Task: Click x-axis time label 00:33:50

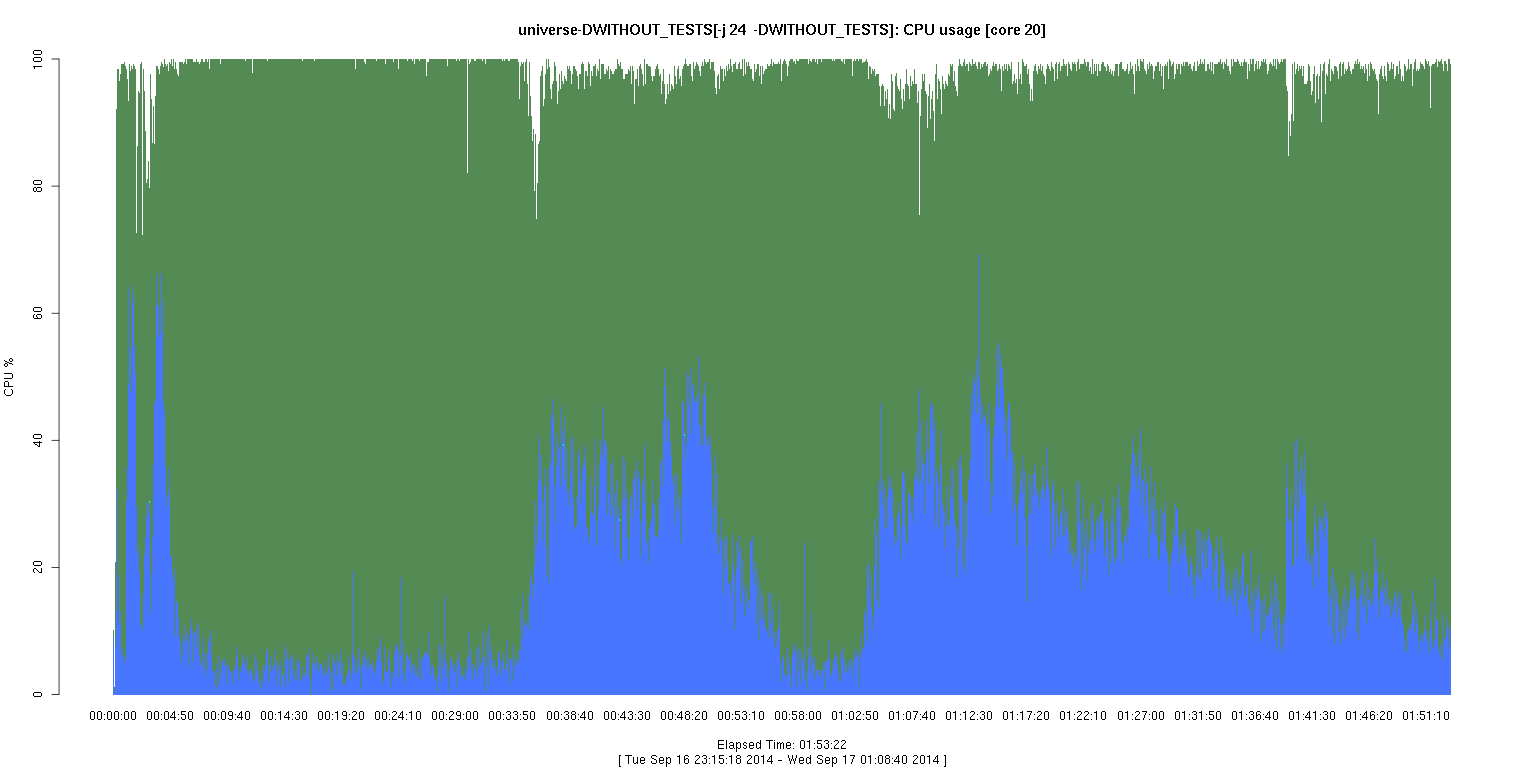Action: [513, 716]
